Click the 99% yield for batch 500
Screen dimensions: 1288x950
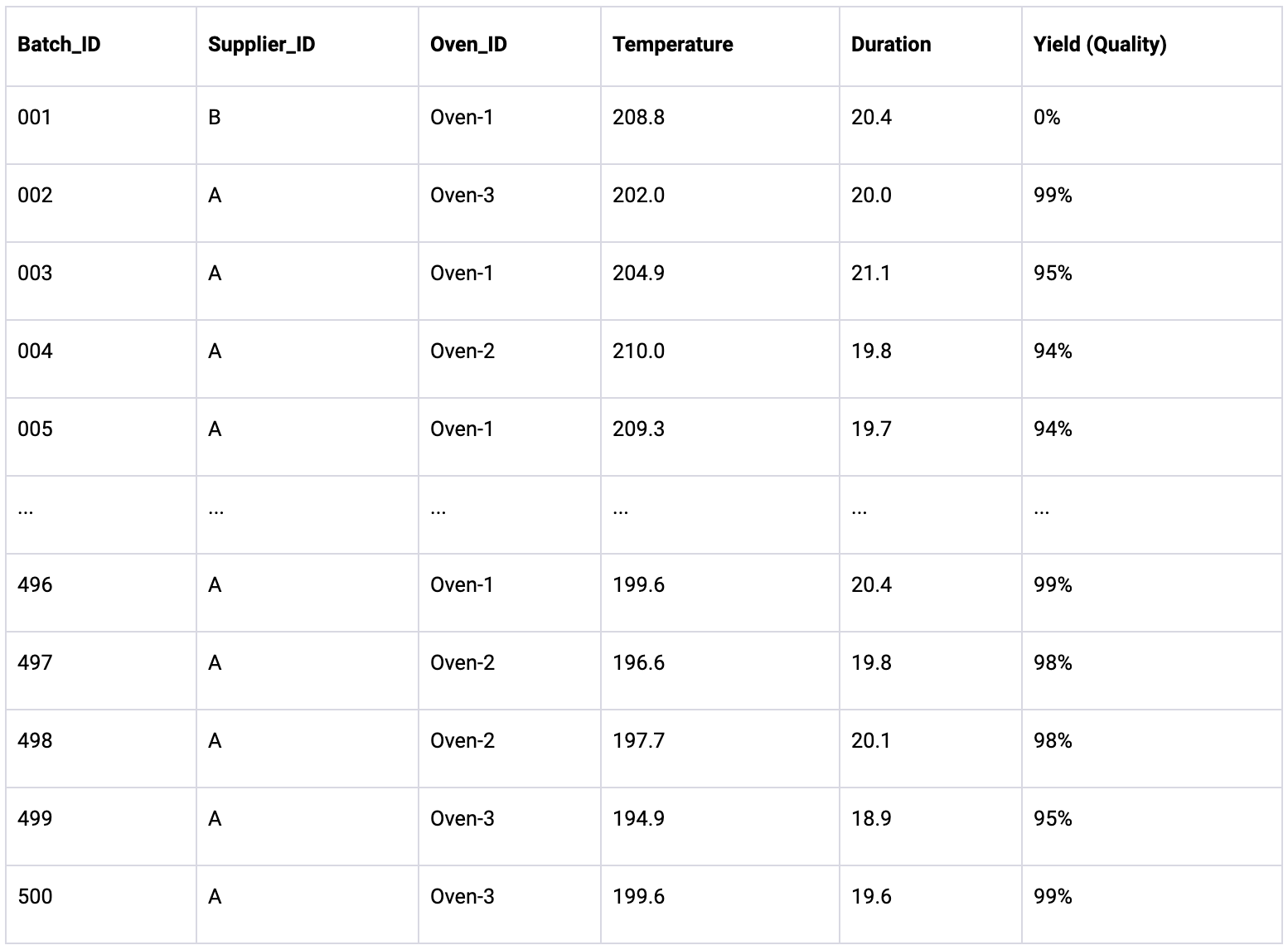tap(1053, 897)
